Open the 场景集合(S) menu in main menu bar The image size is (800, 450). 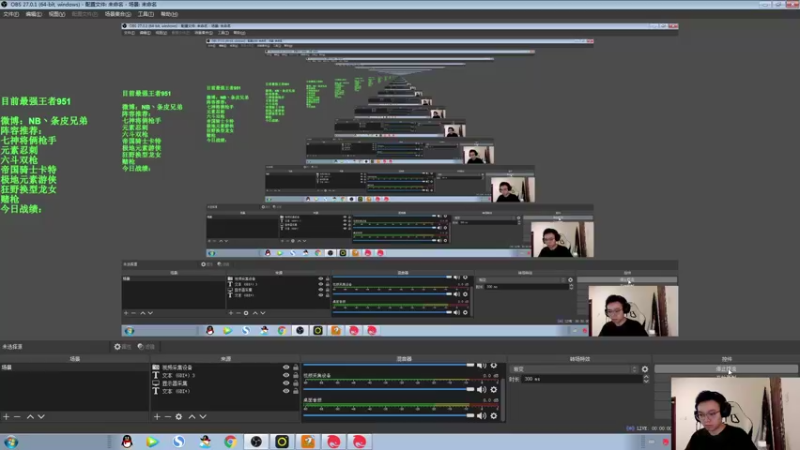coord(118,14)
